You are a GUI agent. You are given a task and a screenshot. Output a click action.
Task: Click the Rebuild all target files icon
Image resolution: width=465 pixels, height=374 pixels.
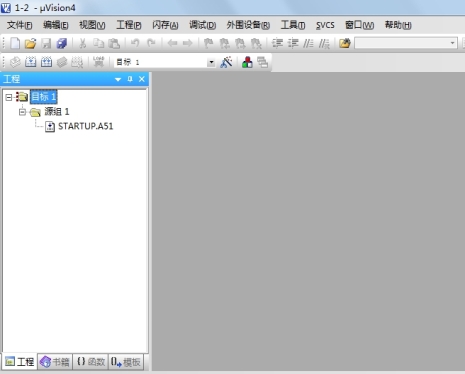(46, 62)
